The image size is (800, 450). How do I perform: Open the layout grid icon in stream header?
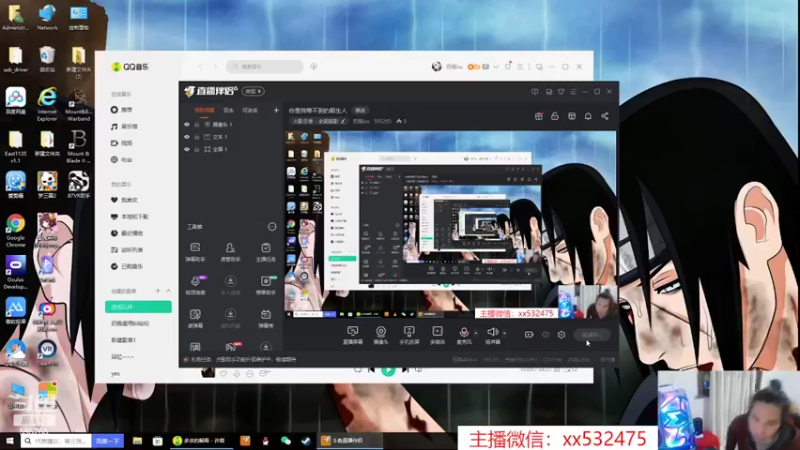coord(571,116)
